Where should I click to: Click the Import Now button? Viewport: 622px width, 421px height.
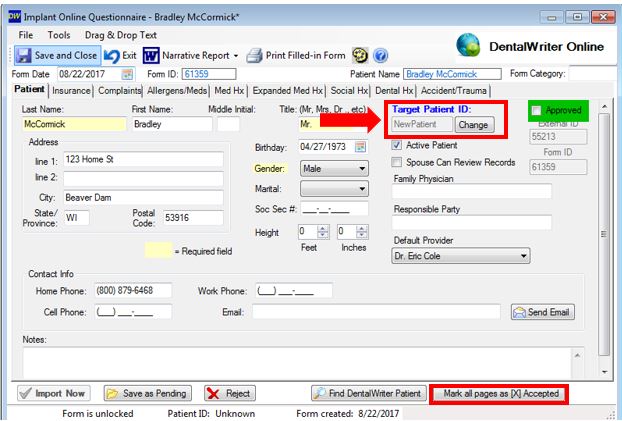pos(54,393)
